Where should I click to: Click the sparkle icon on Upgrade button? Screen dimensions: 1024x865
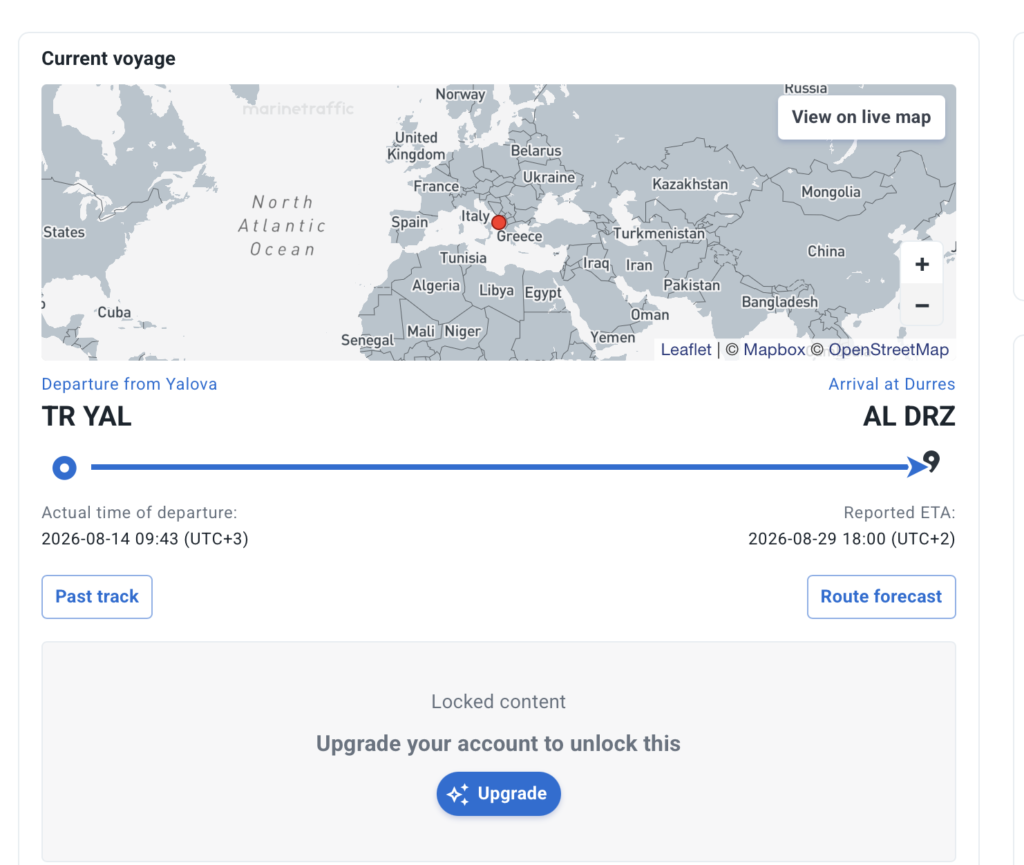click(458, 794)
